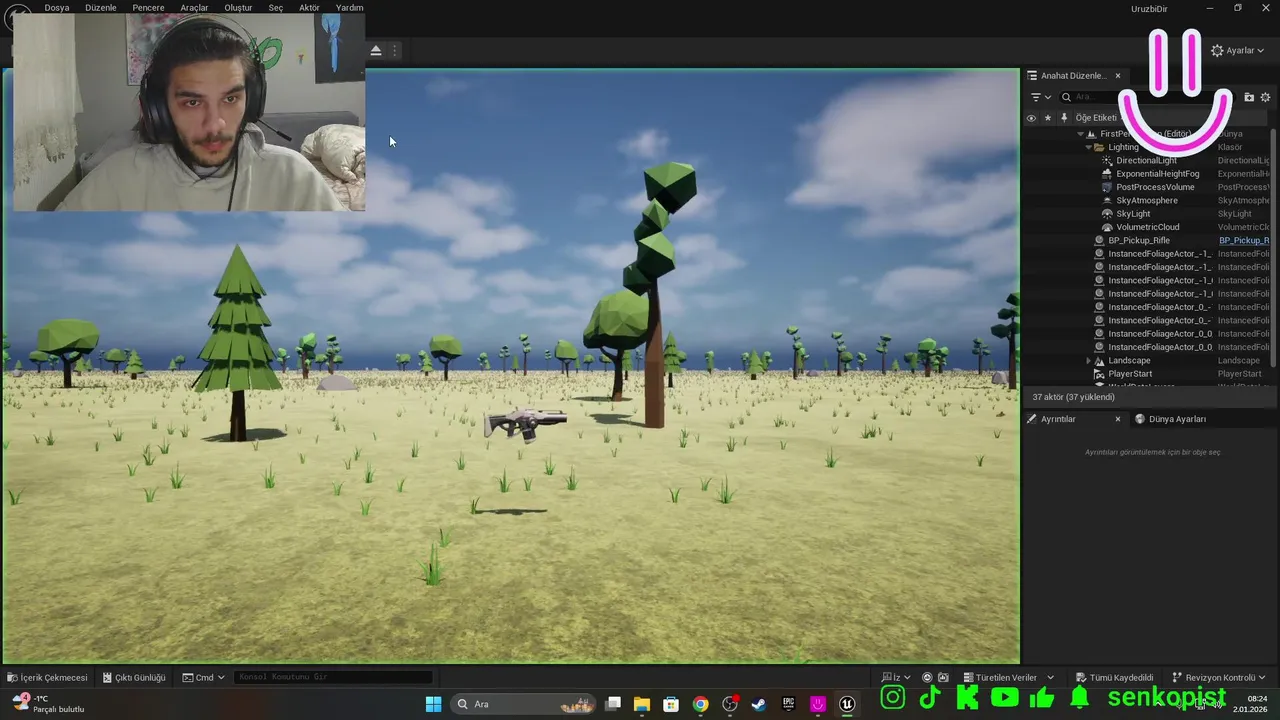The height and width of the screenshot is (720, 1280).
Task: Open the BP_Pickup_Rifle blueprint type link
Action: click(x=1243, y=240)
